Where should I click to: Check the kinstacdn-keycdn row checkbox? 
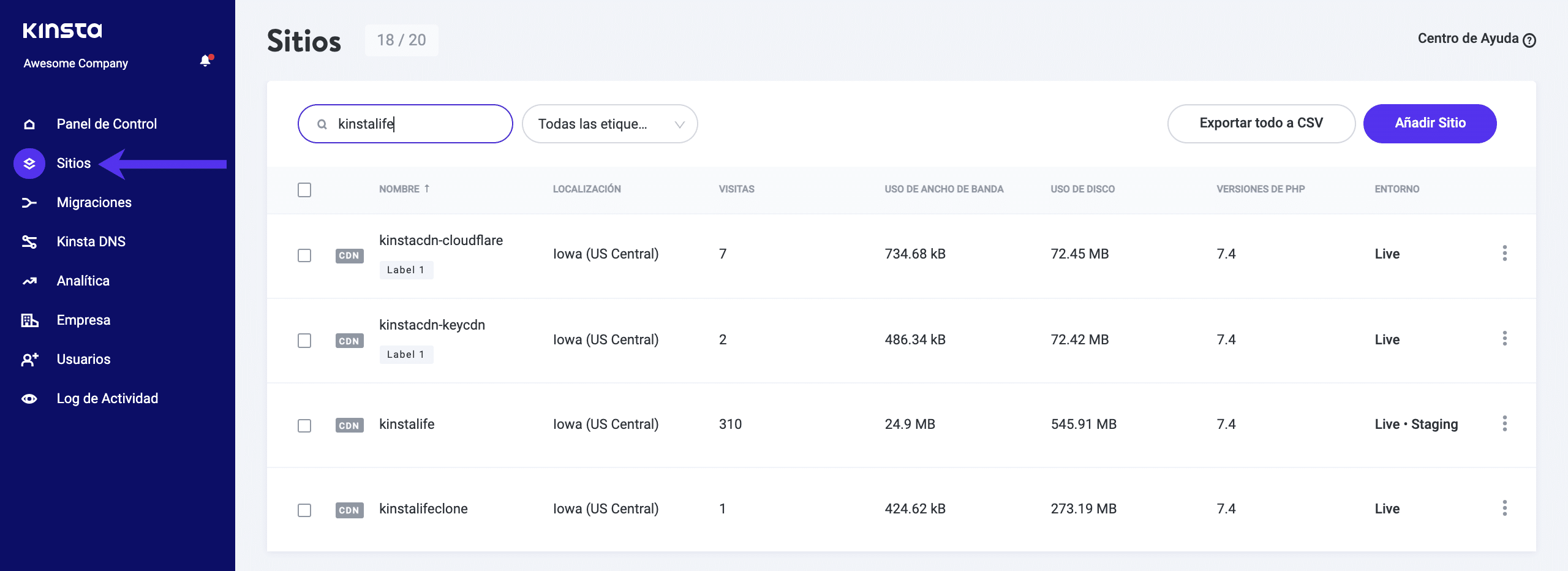[304, 341]
